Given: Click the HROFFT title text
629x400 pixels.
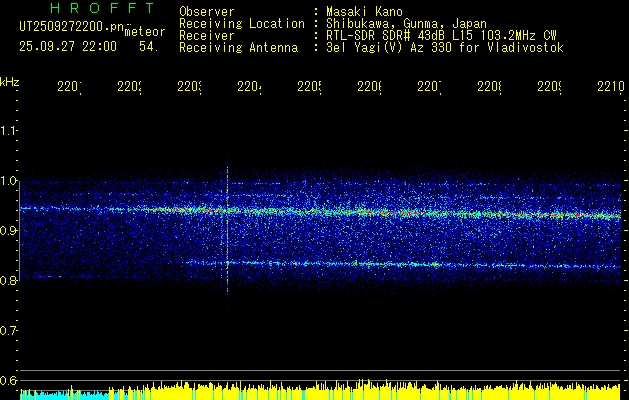Looking at the screenshot, I should [x=102, y=8].
